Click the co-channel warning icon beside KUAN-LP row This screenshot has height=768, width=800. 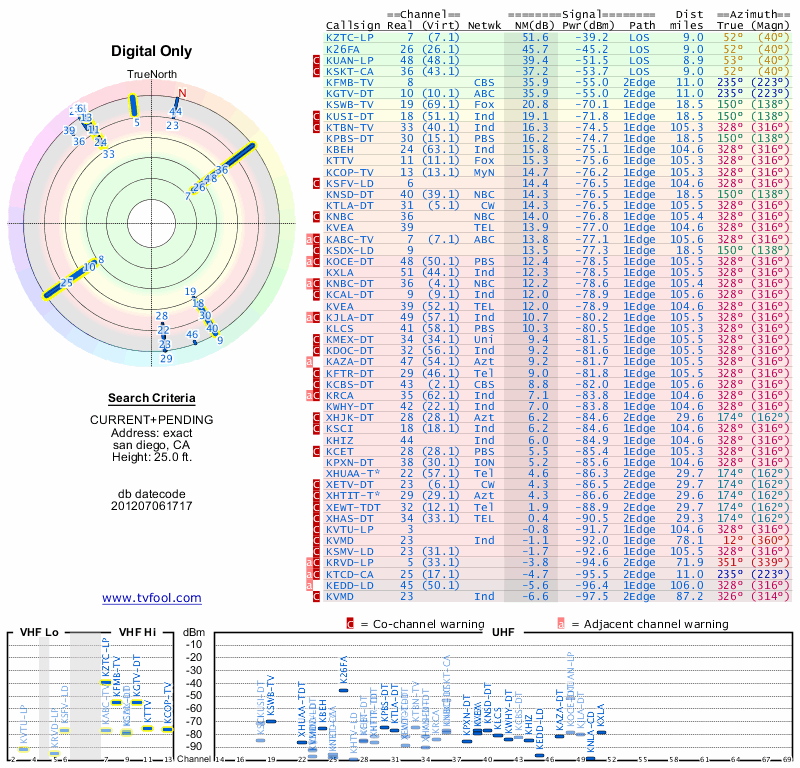(316, 60)
